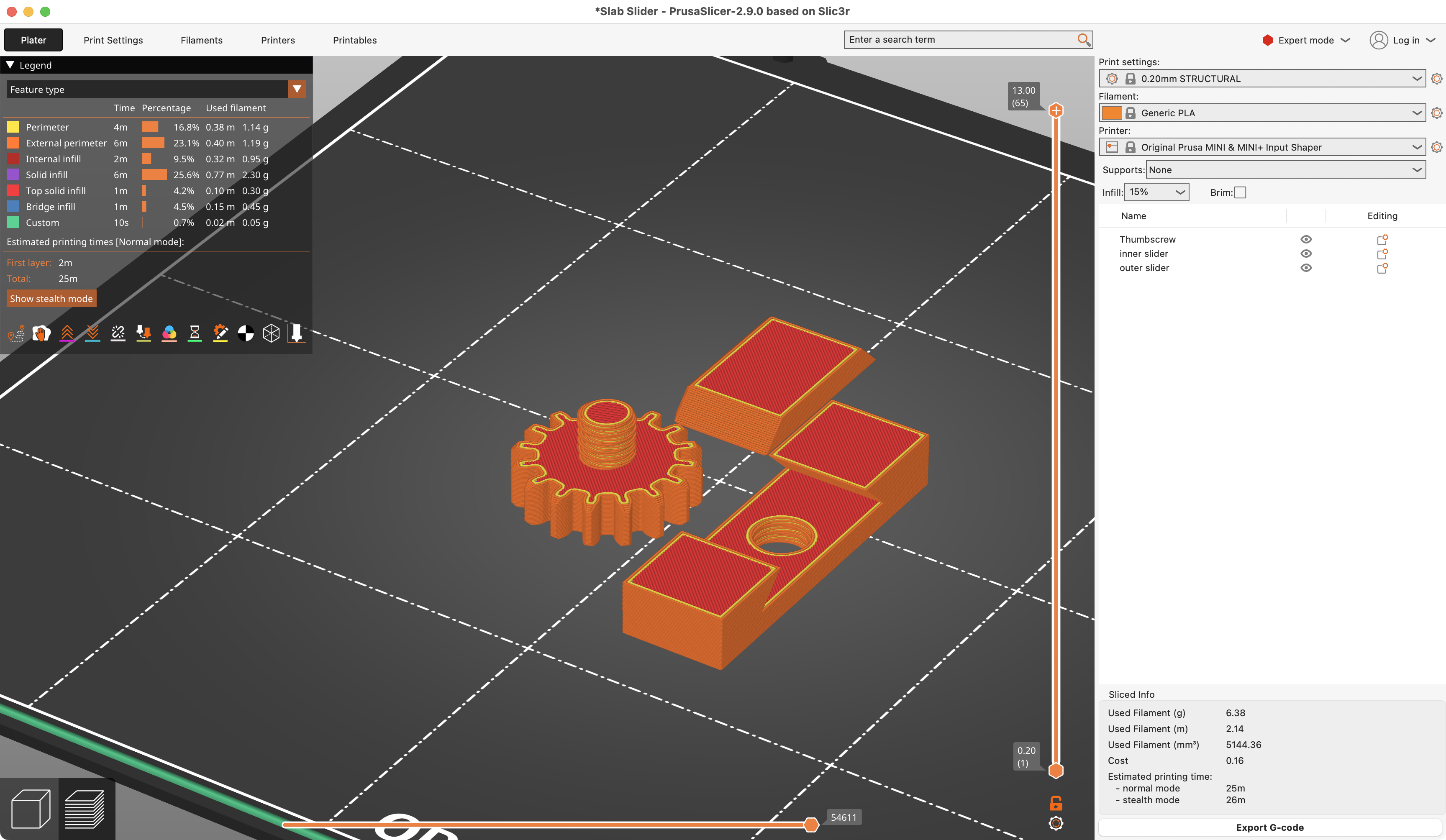Viewport: 1446px width, 840px height.
Task: Open vertical slider settings gear
Action: pyautogui.click(x=1056, y=823)
